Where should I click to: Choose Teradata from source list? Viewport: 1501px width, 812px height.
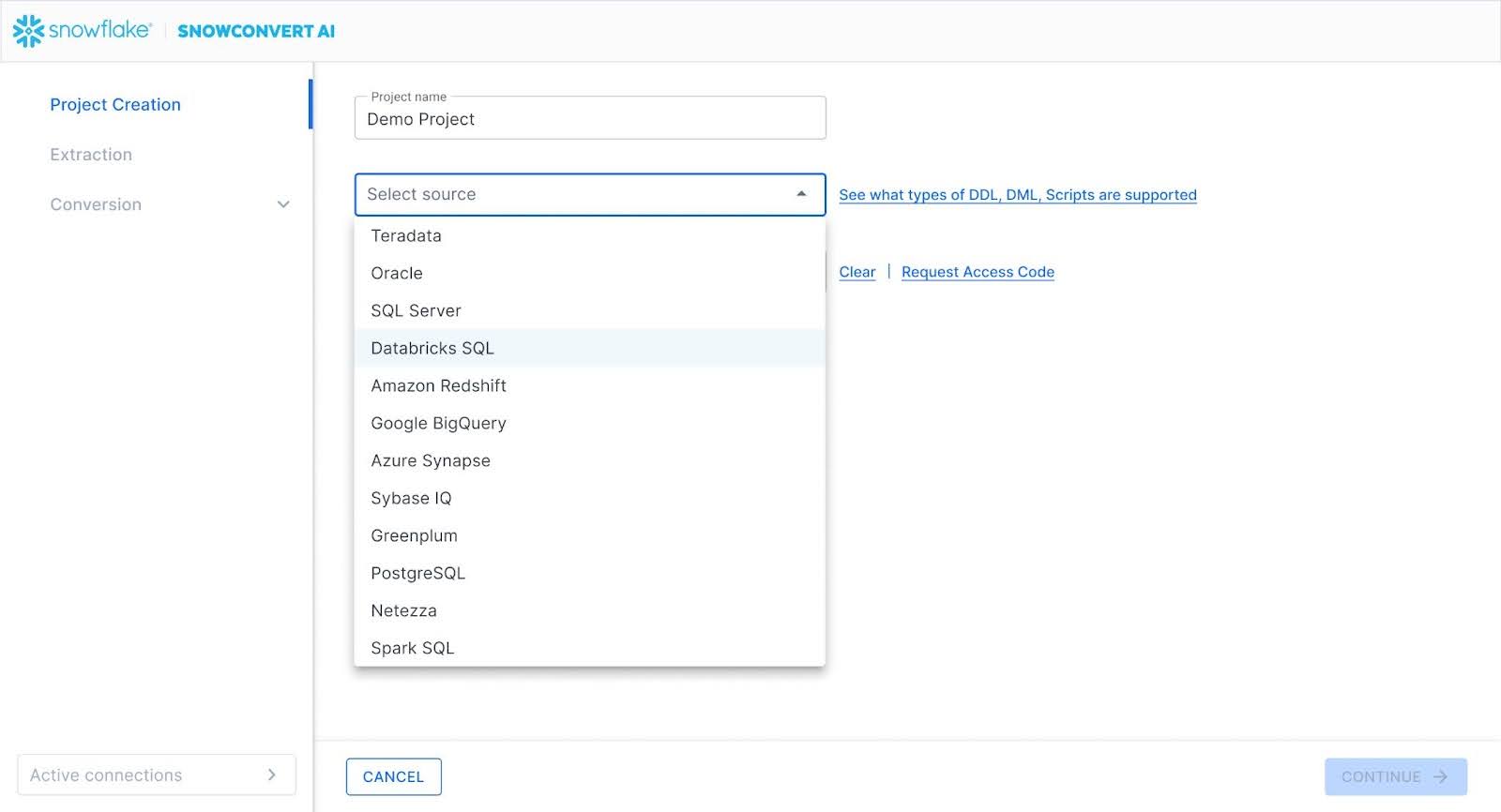pos(406,235)
